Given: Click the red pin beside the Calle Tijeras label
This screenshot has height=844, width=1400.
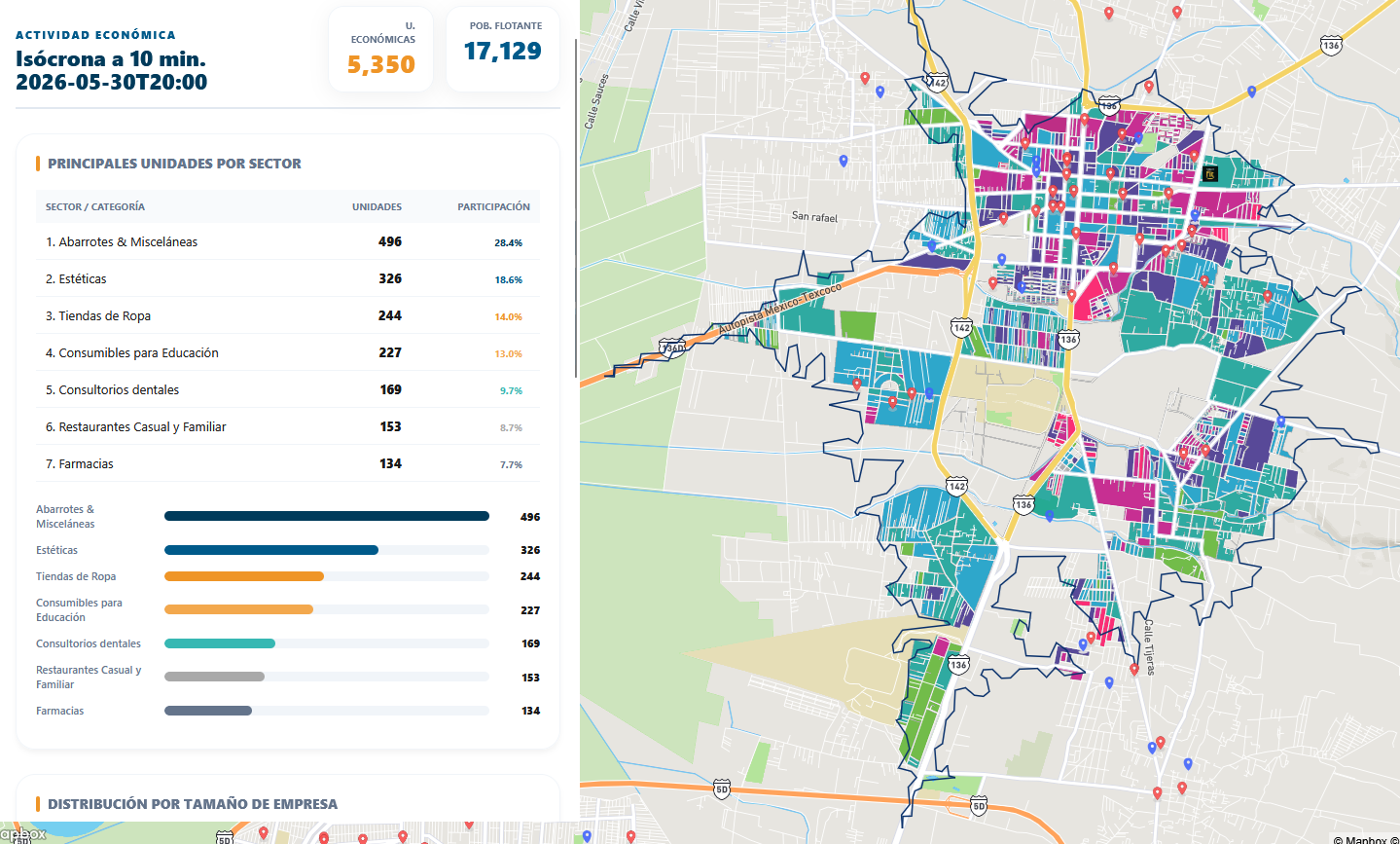Looking at the screenshot, I should click(x=1134, y=670).
